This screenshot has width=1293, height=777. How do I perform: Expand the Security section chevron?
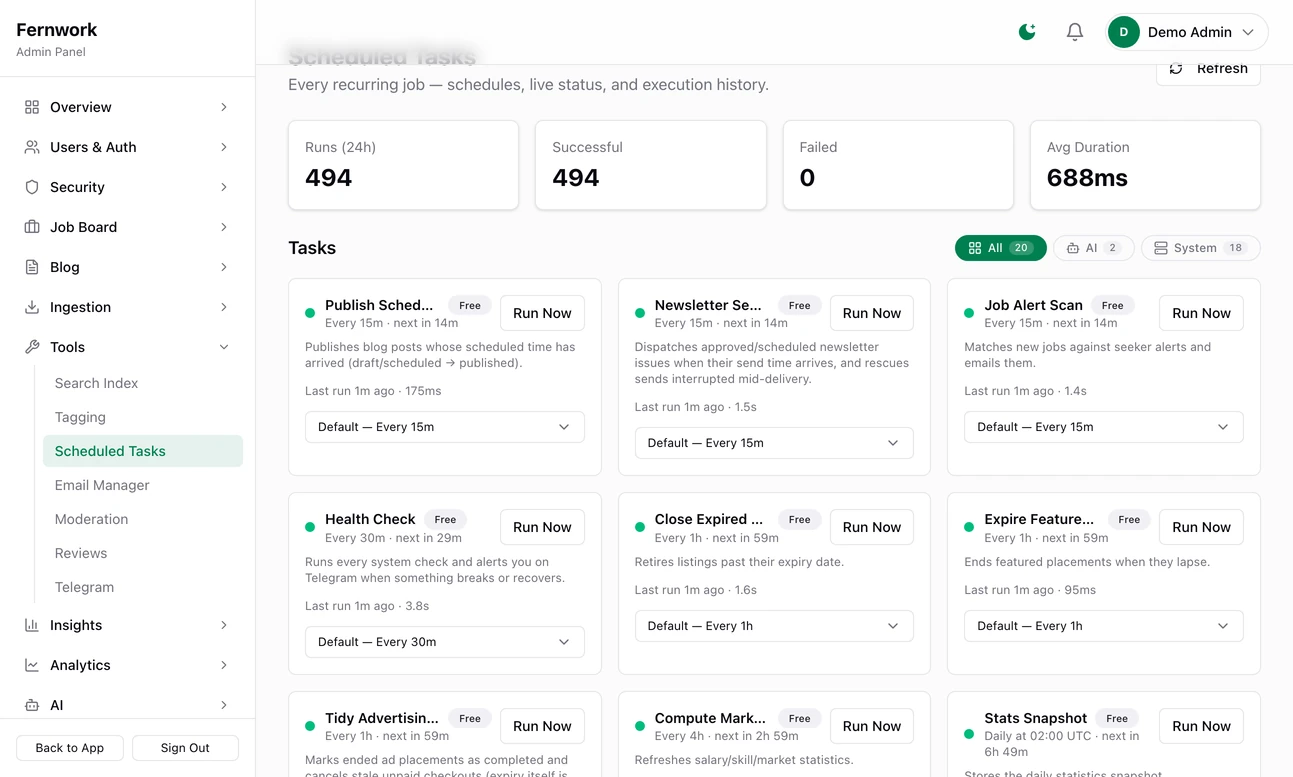click(x=224, y=187)
